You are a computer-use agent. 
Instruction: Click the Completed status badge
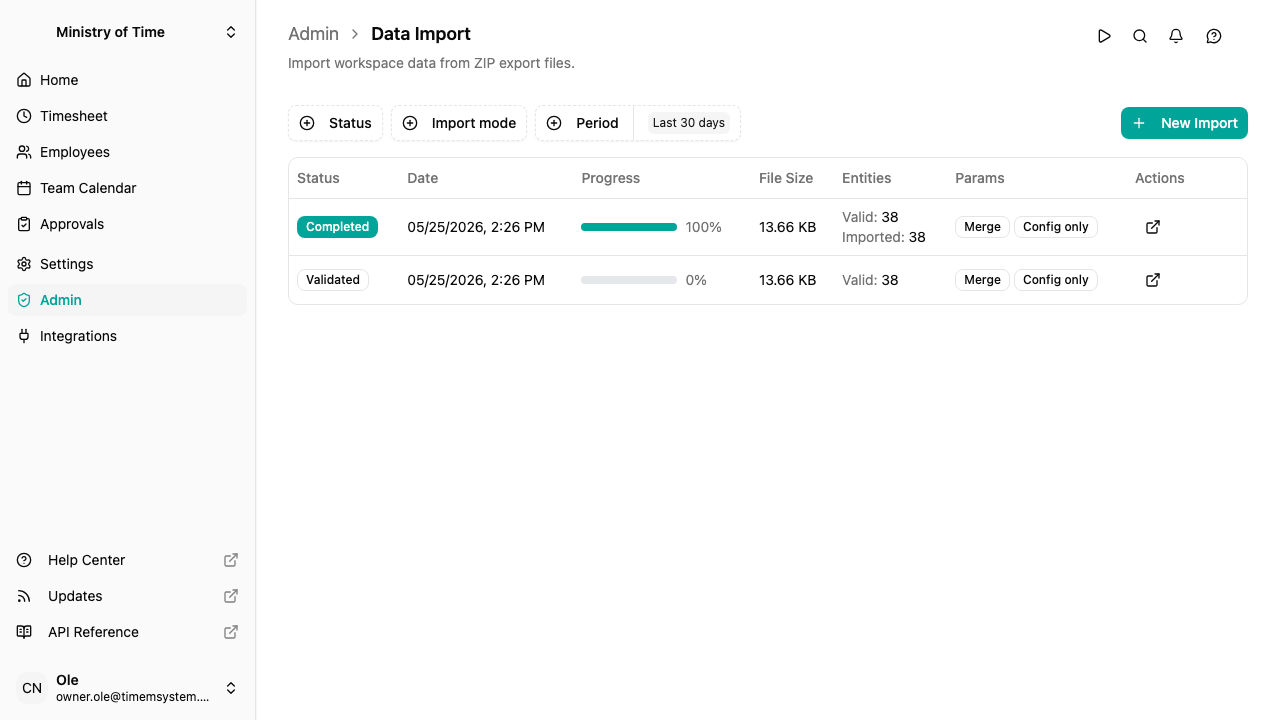tap(337, 227)
